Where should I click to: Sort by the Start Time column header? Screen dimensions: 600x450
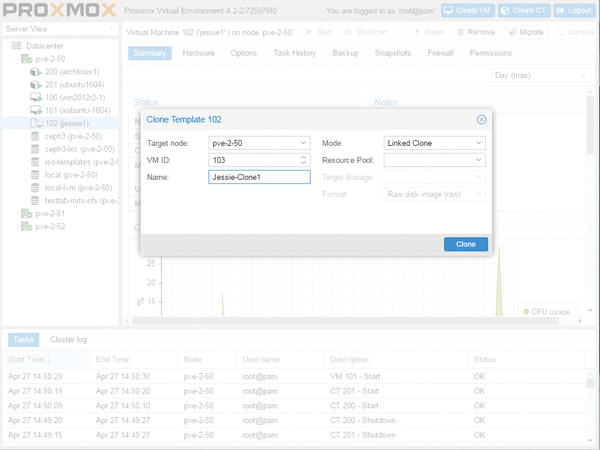click(46, 359)
